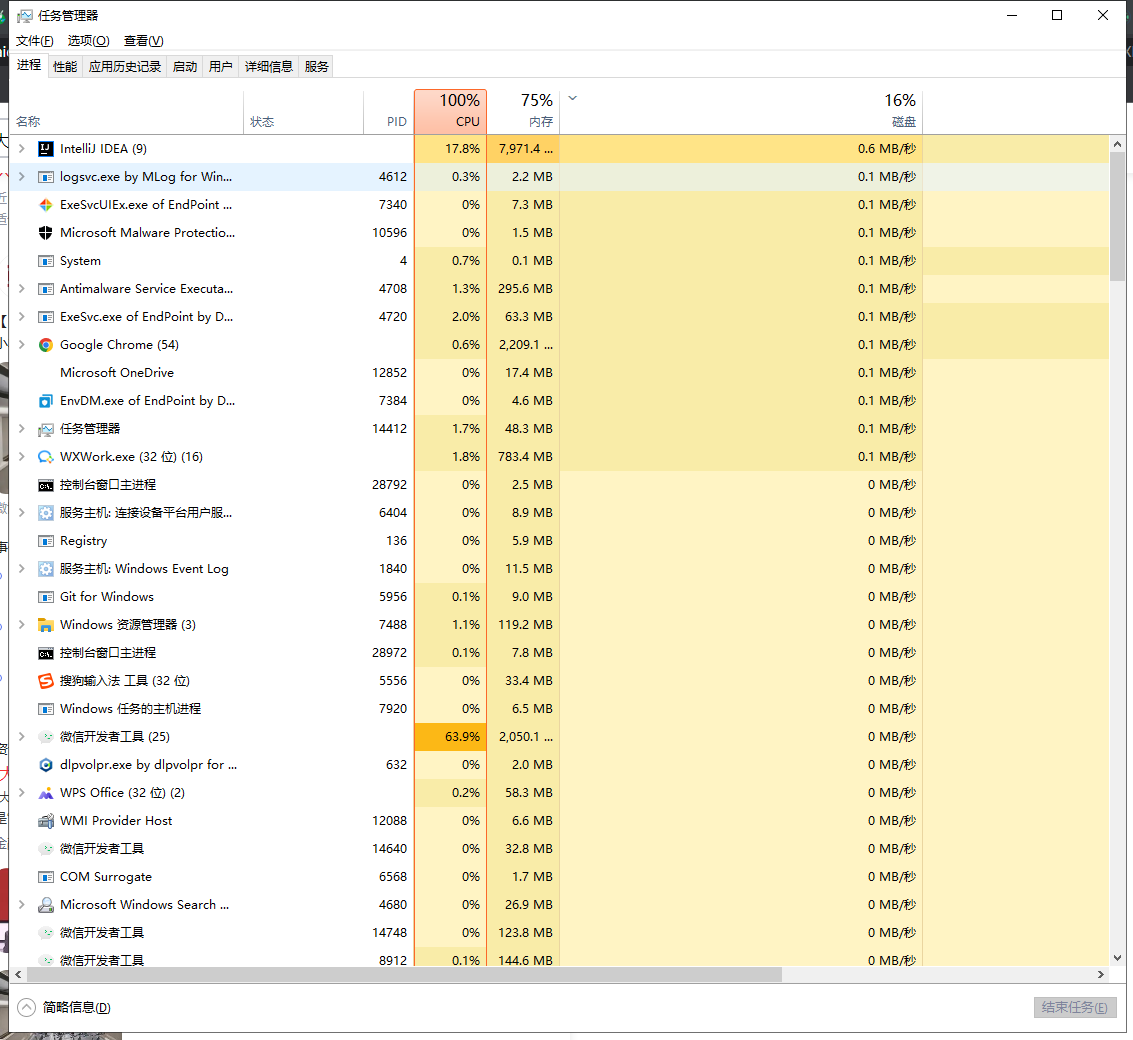Click the horizontal scrollbar left arrow

18,975
